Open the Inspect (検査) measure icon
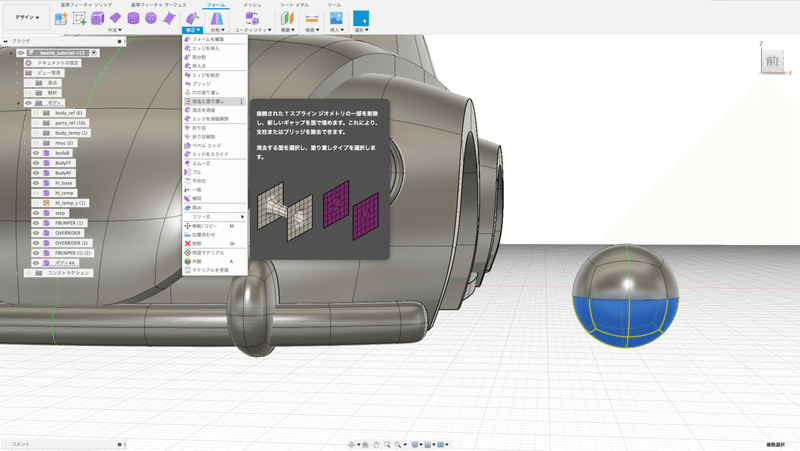This screenshot has height=451, width=800. [x=311, y=18]
